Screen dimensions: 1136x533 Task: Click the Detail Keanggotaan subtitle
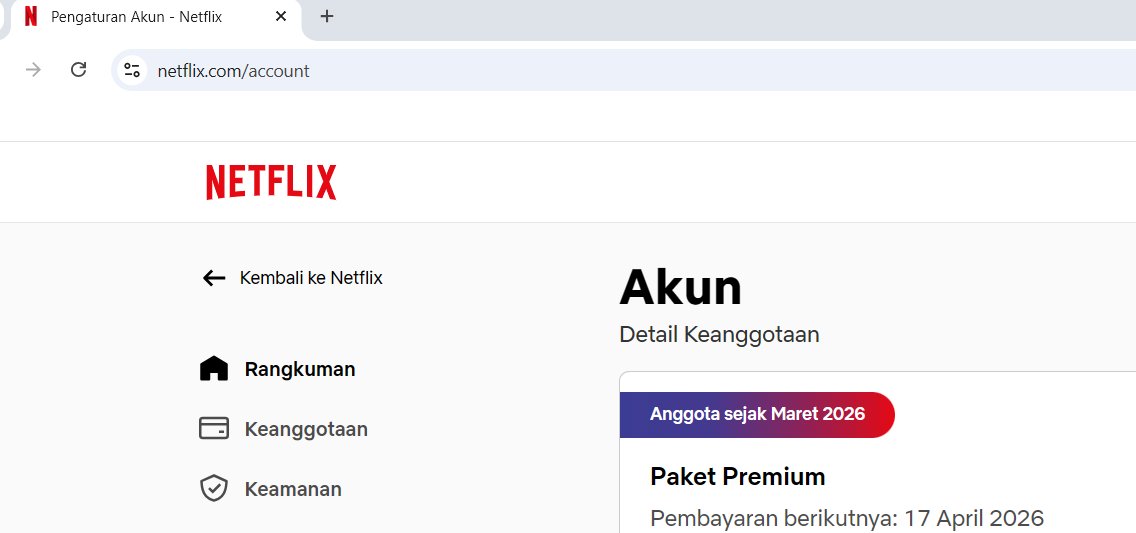click(x=719, y=335)
